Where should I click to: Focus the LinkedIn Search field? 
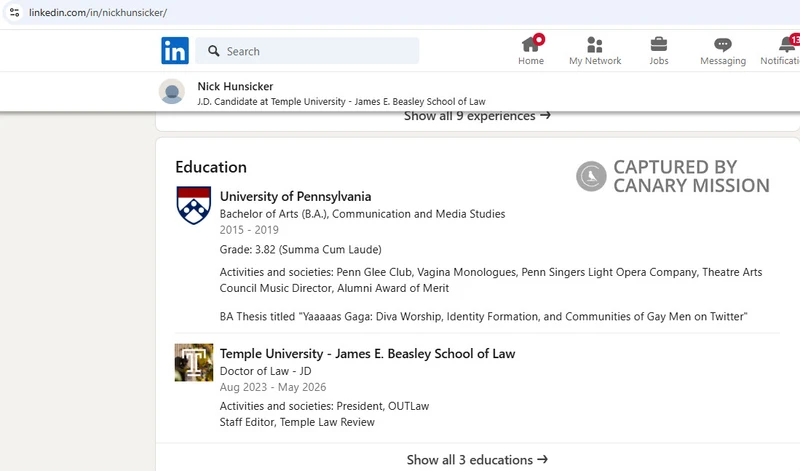tap(307, 51)
